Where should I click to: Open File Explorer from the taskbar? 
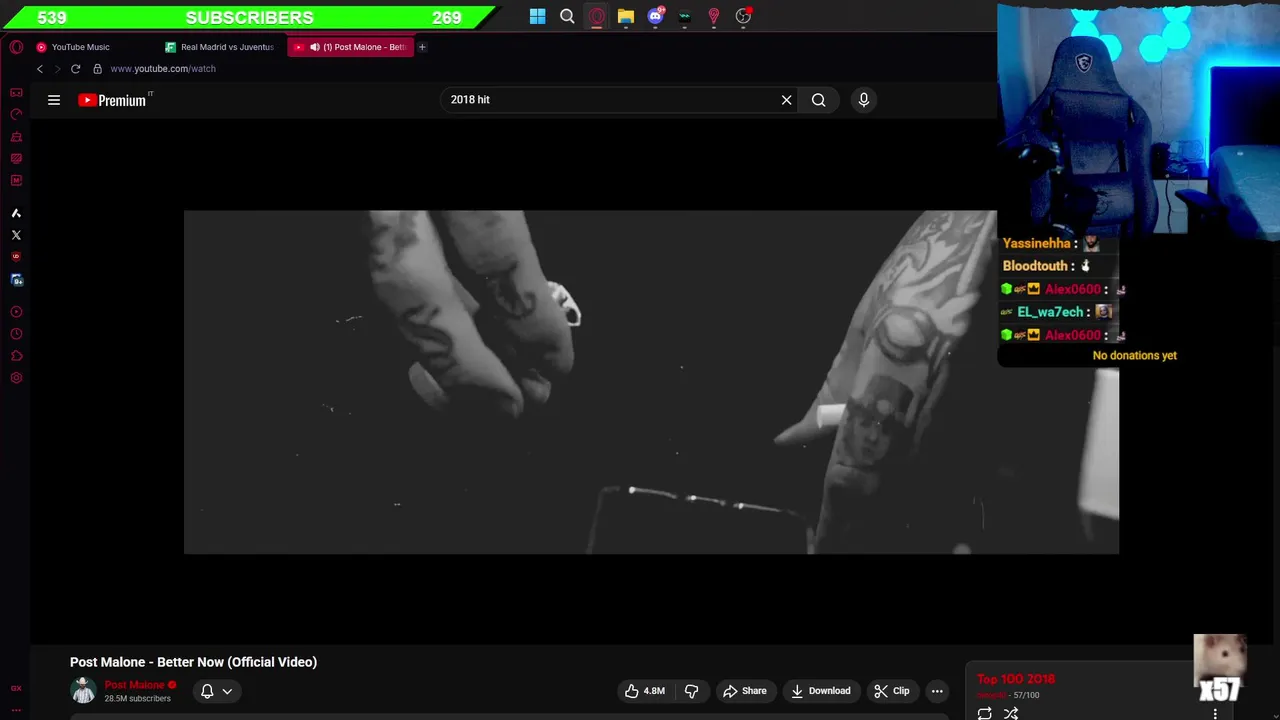click(626, 16)
